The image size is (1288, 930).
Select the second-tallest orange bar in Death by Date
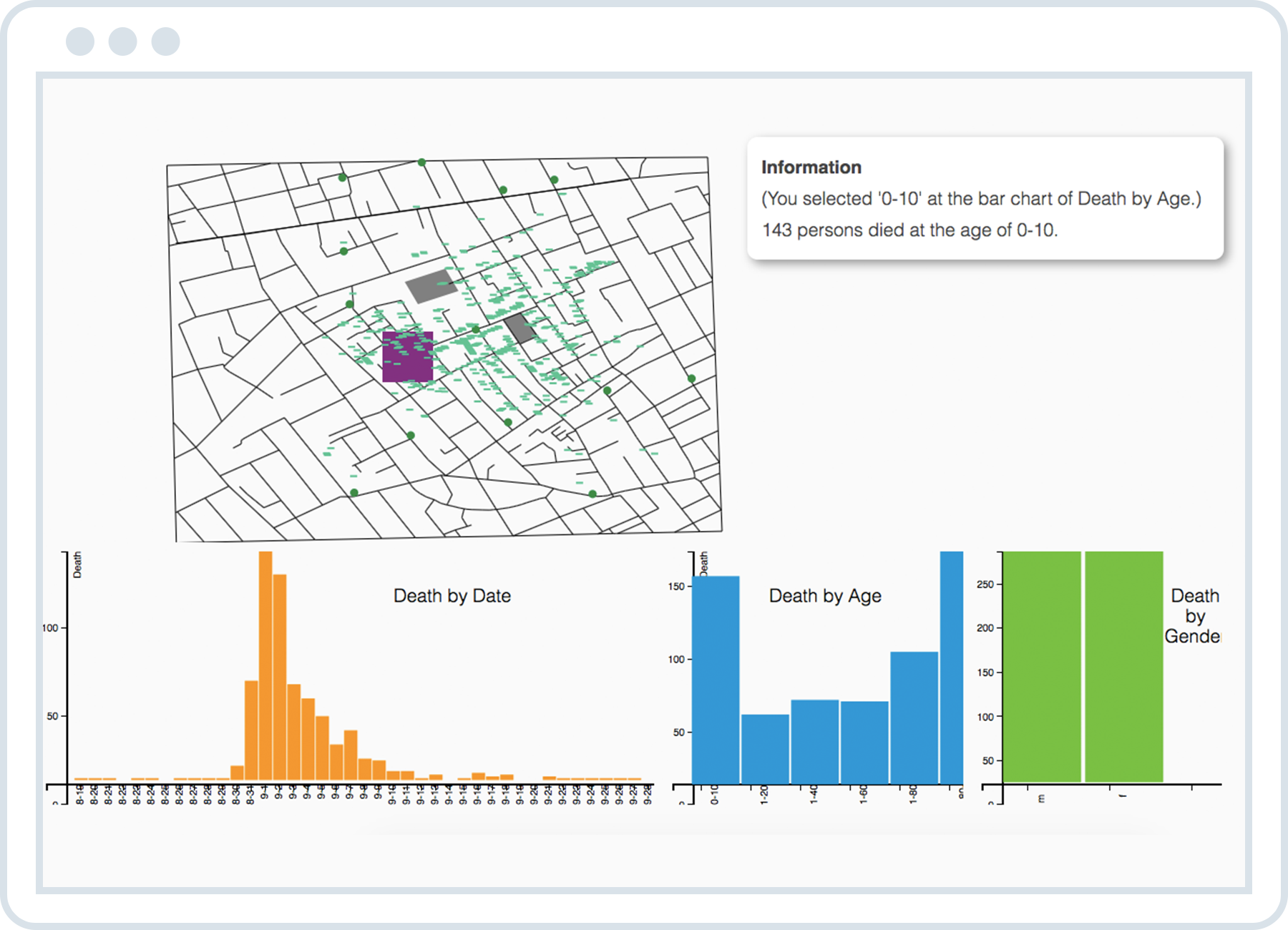(x=280, y=677)
